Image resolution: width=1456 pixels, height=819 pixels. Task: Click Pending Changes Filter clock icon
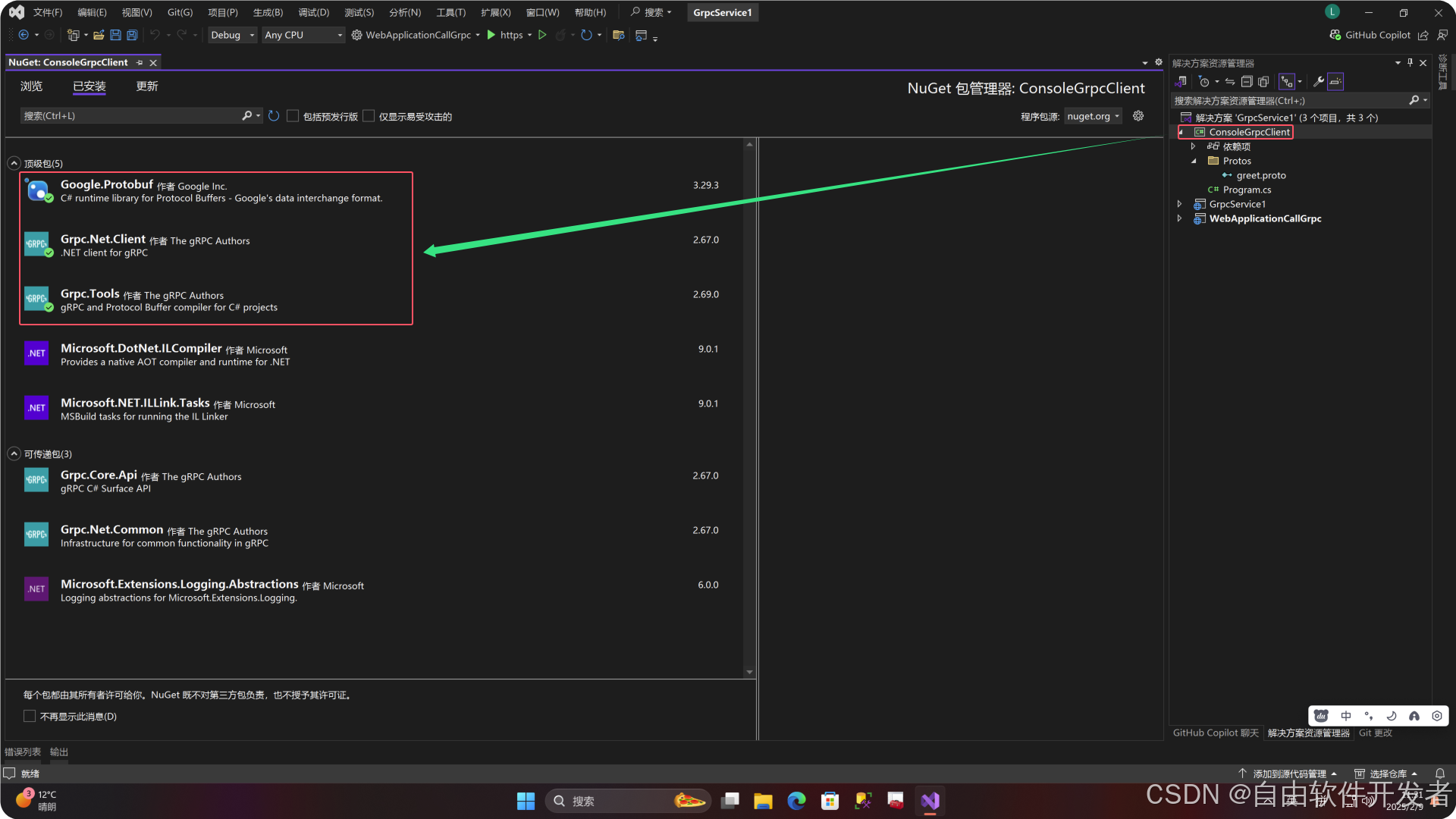tap(1204, 82)
